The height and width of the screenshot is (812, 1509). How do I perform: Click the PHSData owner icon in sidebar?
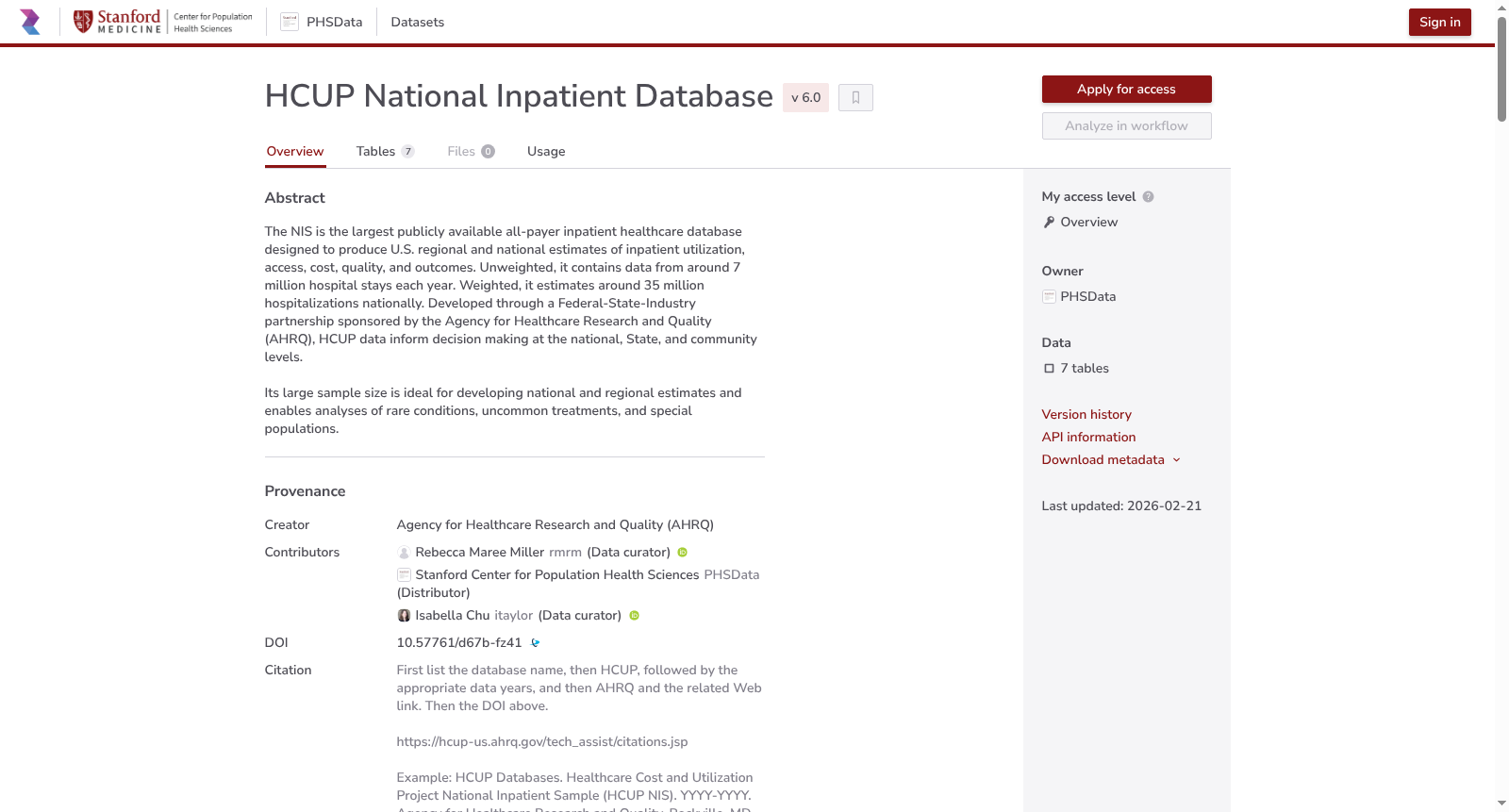[x=1049, y=296]
